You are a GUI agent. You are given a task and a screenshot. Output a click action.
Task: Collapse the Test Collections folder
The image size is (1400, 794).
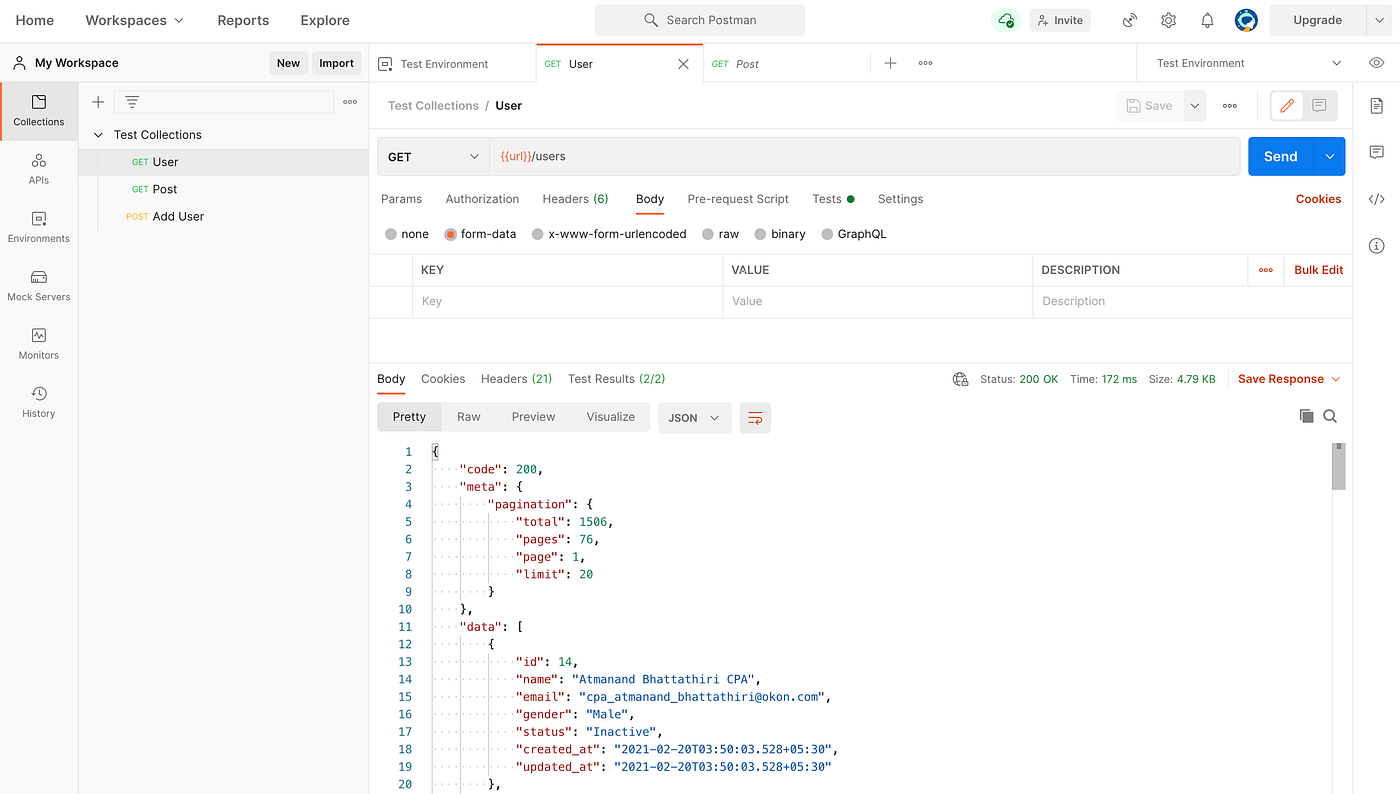point(98,135)
